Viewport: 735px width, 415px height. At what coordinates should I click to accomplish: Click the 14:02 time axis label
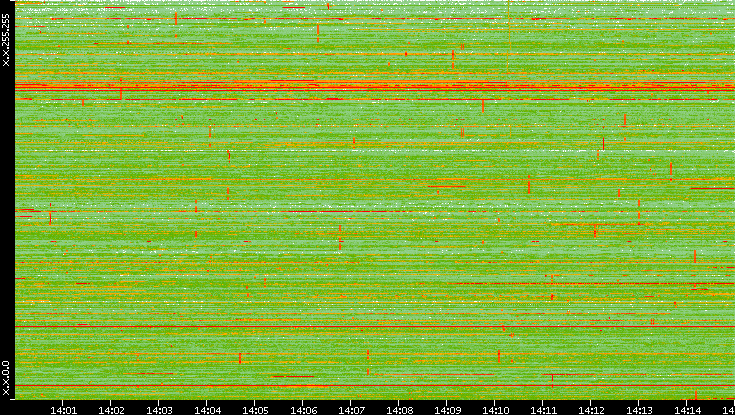[111, 410]
